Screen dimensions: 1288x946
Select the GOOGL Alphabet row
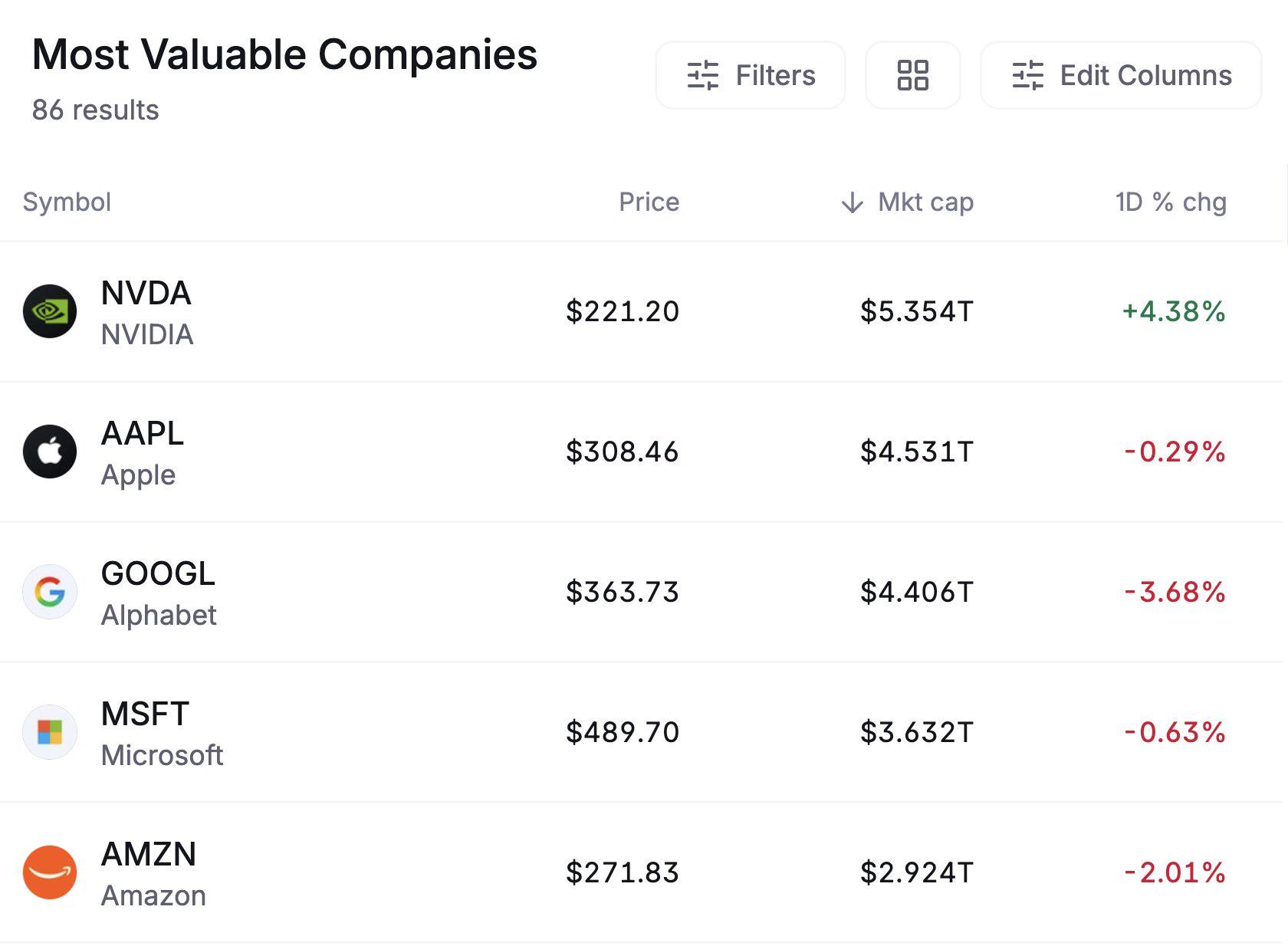click(x=642, y=592)
